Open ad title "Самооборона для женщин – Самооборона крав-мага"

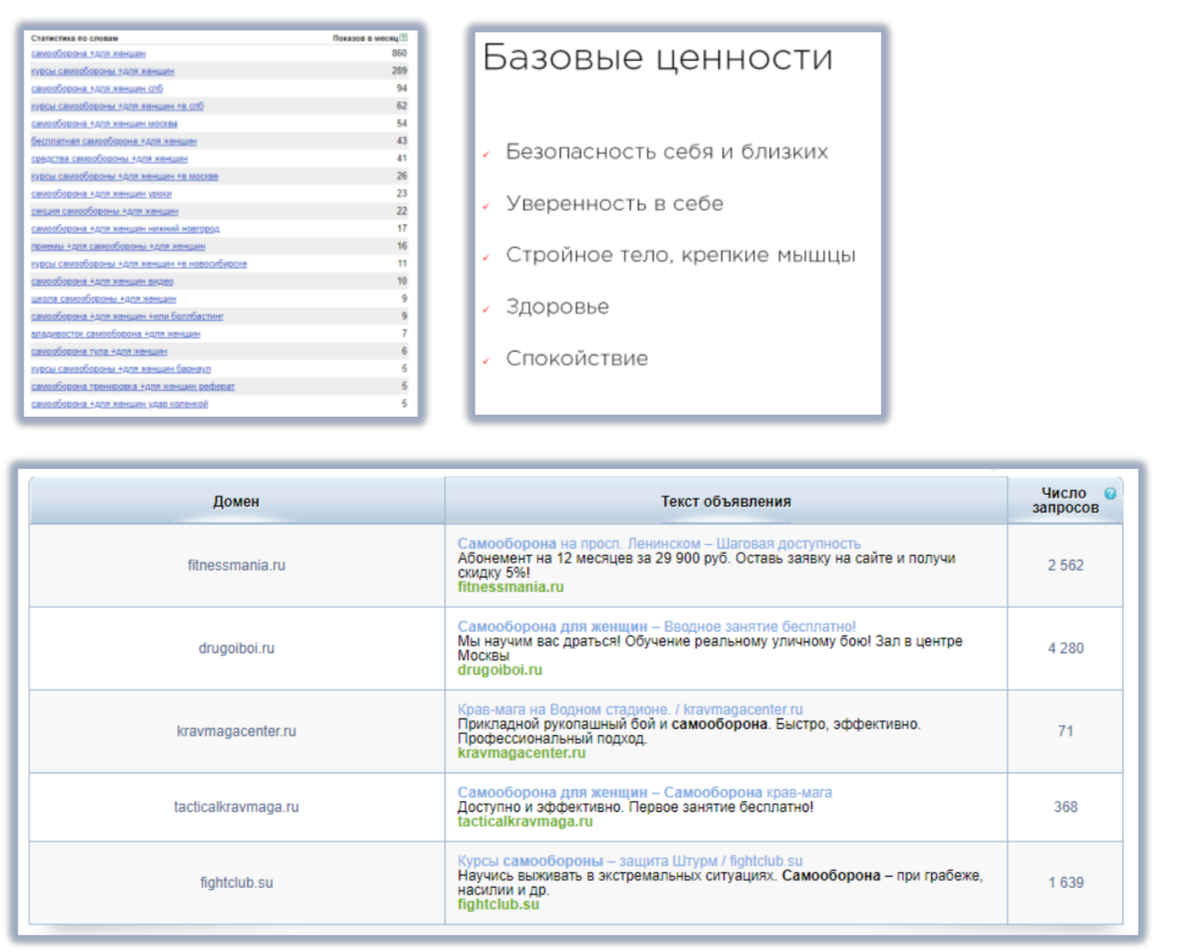(x=645, y=792)
